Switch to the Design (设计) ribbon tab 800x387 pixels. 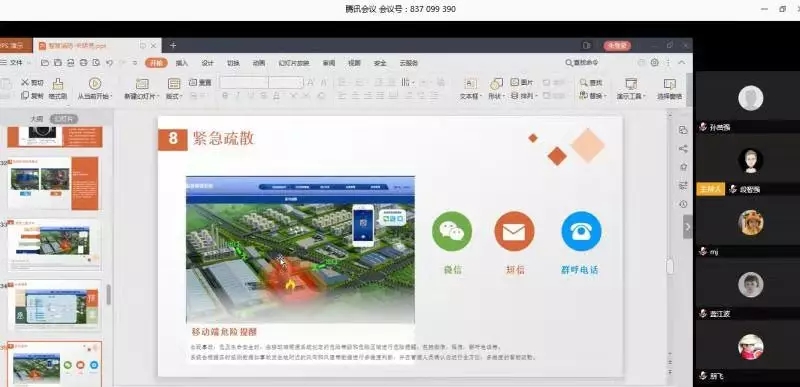(208, 63)
